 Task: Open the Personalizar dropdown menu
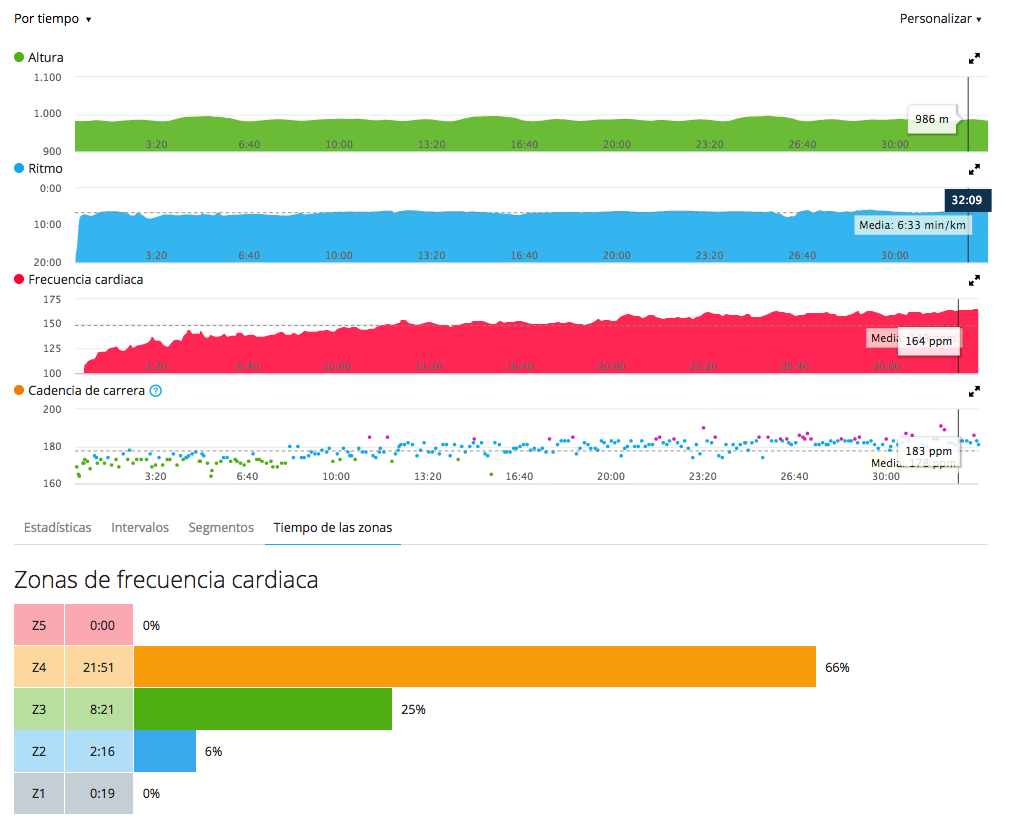[940, 19]
